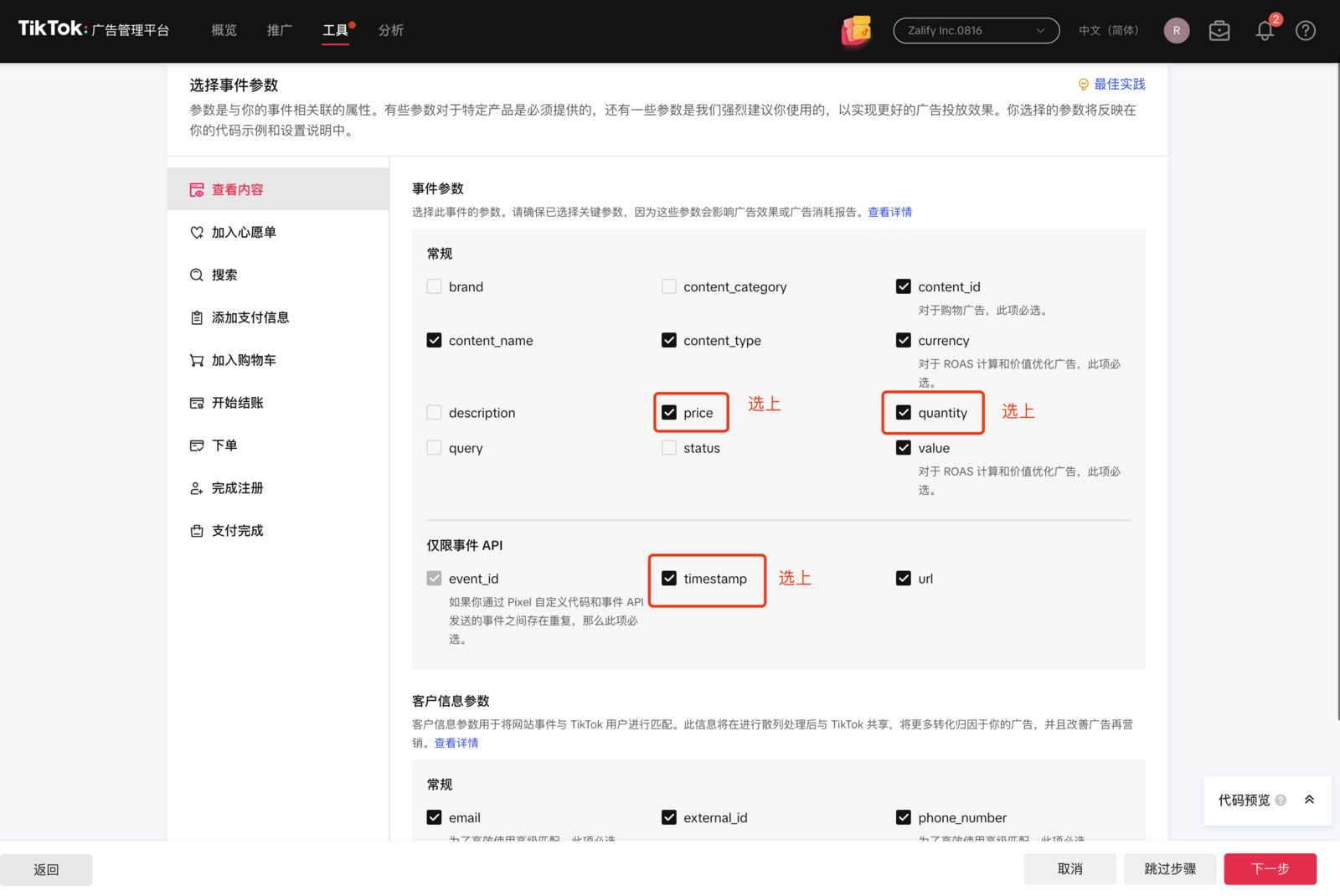Toggle the timestamp checkbox

(x=669, y=579)
